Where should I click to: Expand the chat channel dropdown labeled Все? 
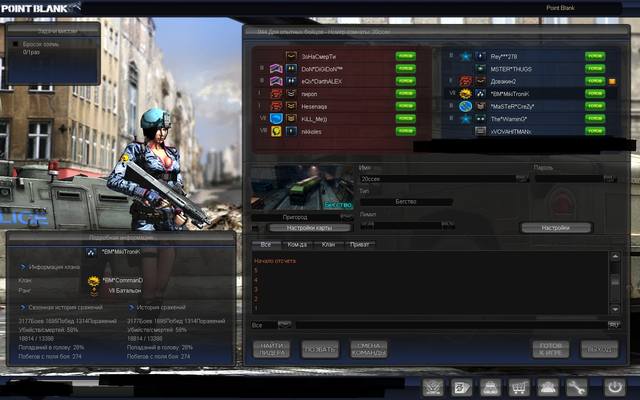tap(285, 325)
